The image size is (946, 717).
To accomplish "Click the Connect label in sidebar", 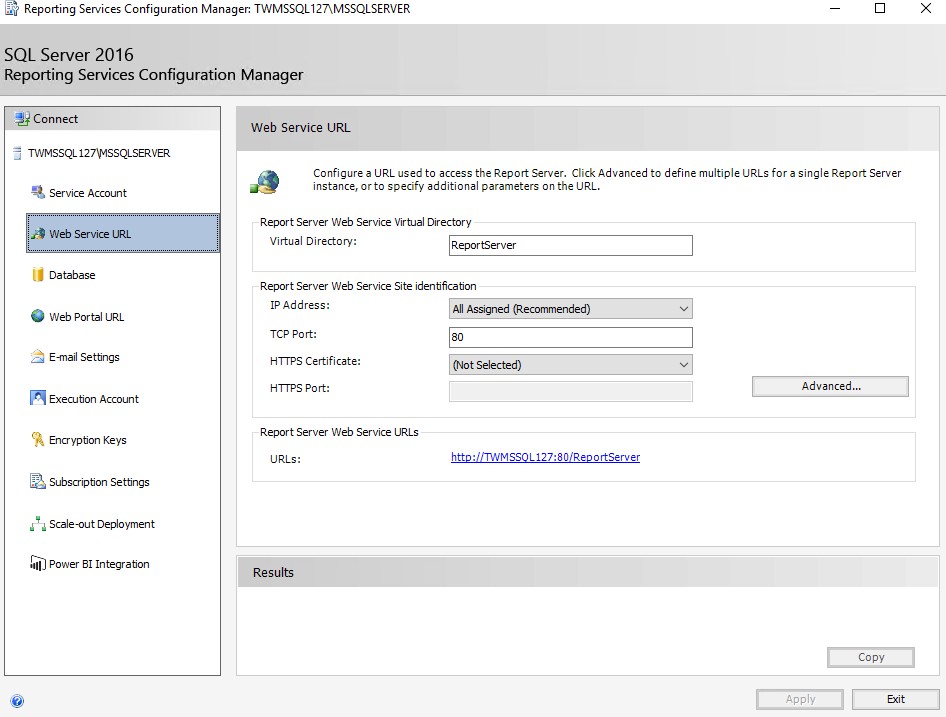I will click(x=56, y=119).
